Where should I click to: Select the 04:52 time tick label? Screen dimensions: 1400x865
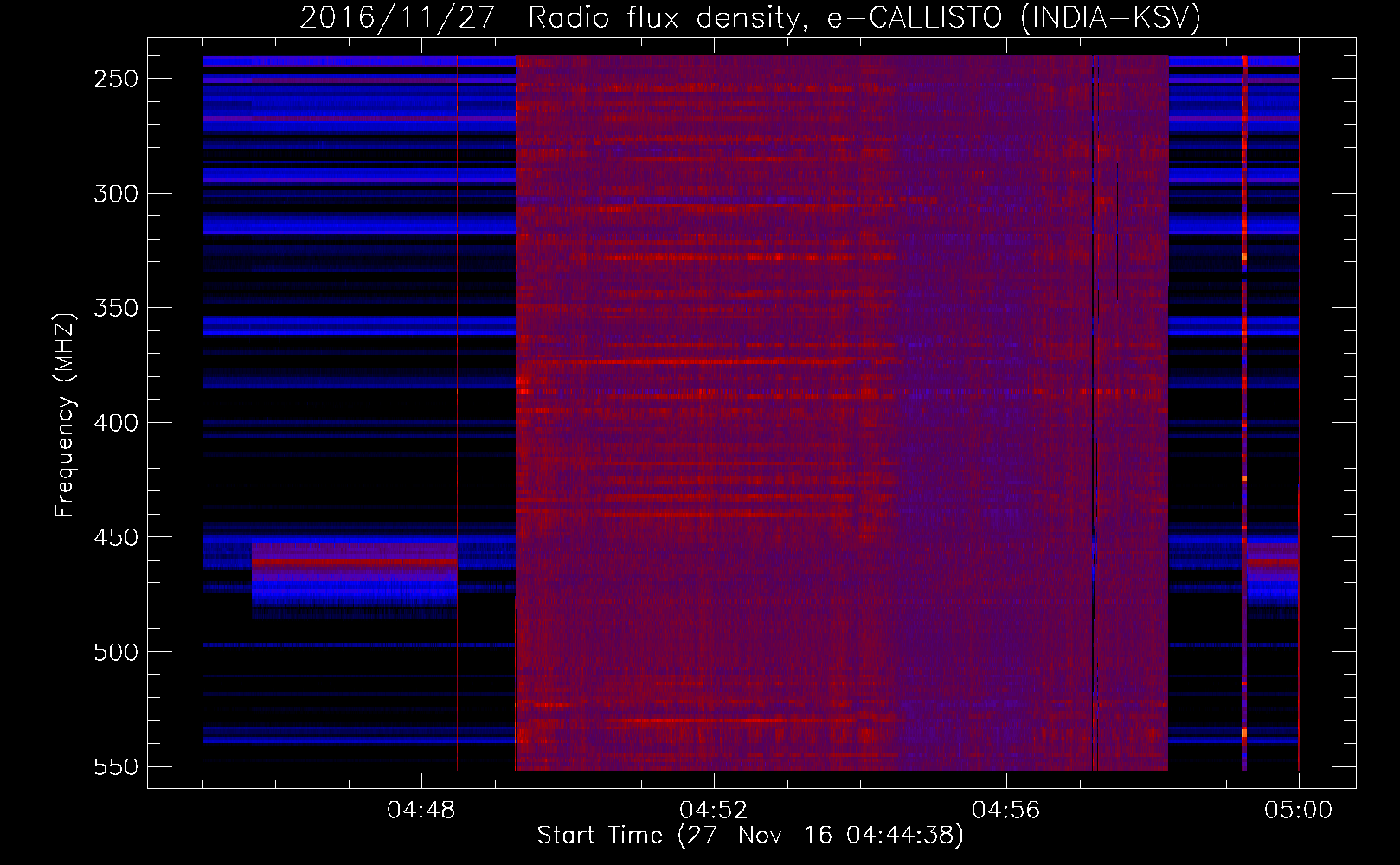[x=714, y=811]
